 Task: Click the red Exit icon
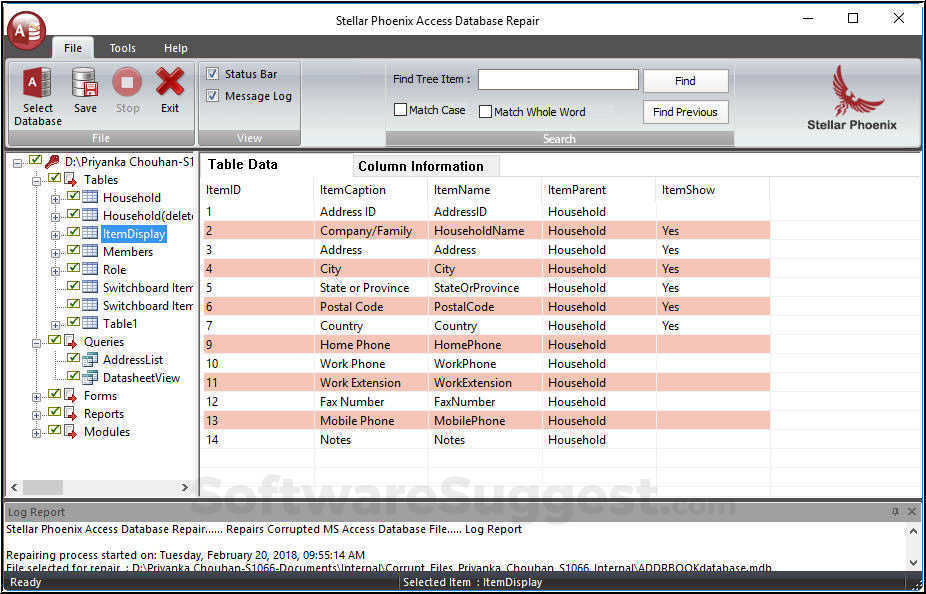[170, 82]
